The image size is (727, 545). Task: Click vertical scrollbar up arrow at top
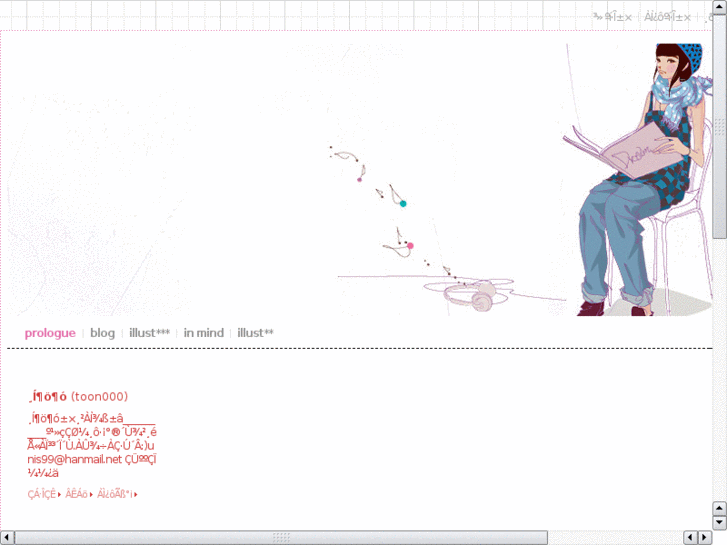click(720, 7)
